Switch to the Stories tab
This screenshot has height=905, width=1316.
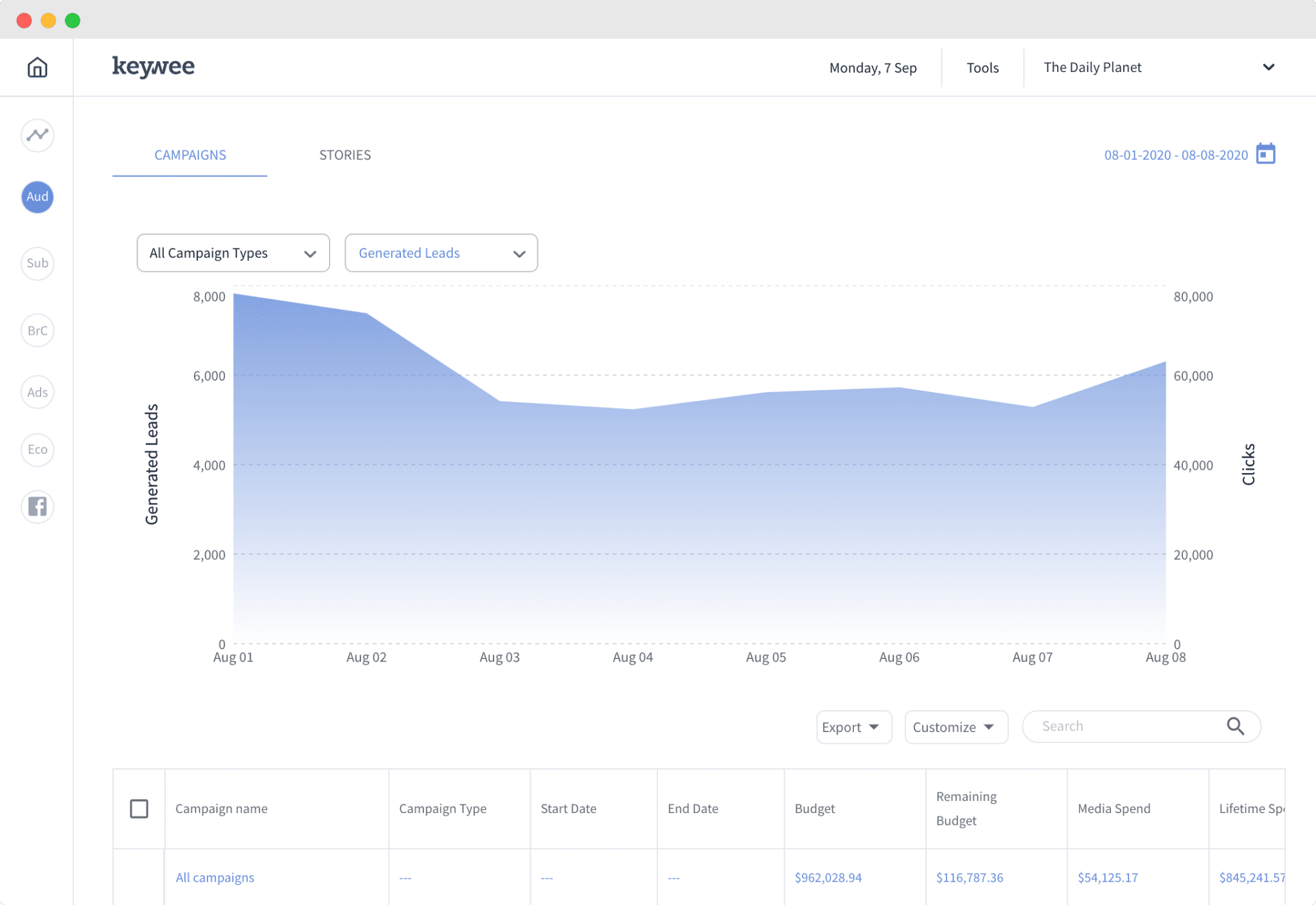tap(346, 155)
